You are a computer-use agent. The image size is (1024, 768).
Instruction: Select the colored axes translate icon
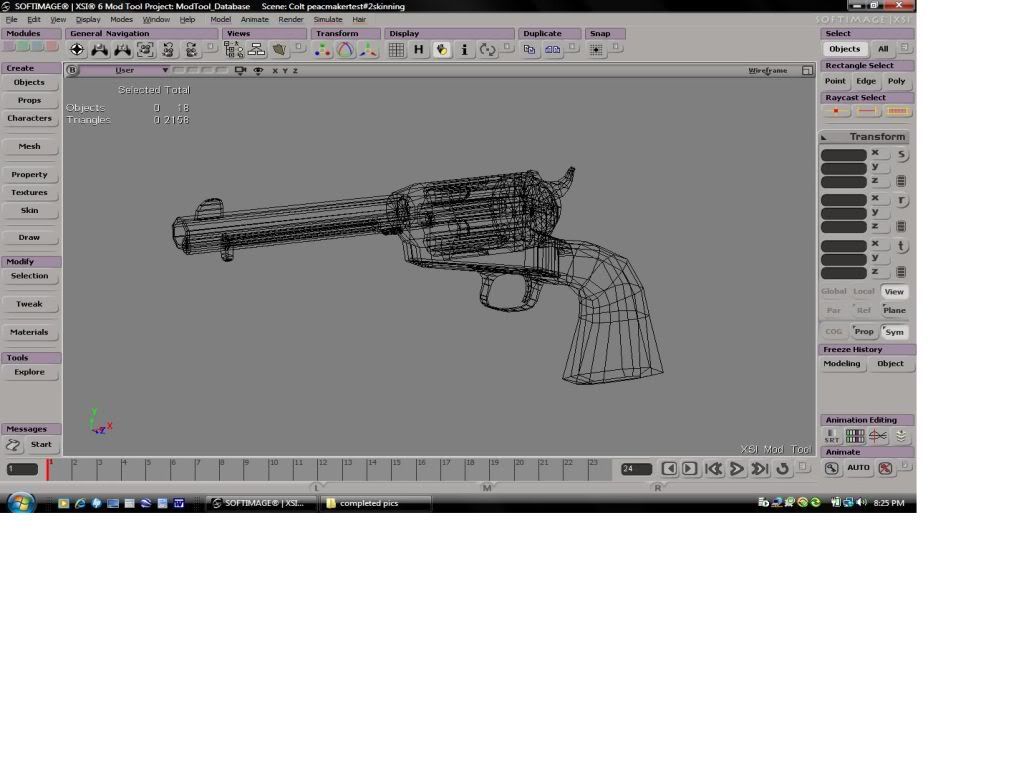tap(368, 50)
